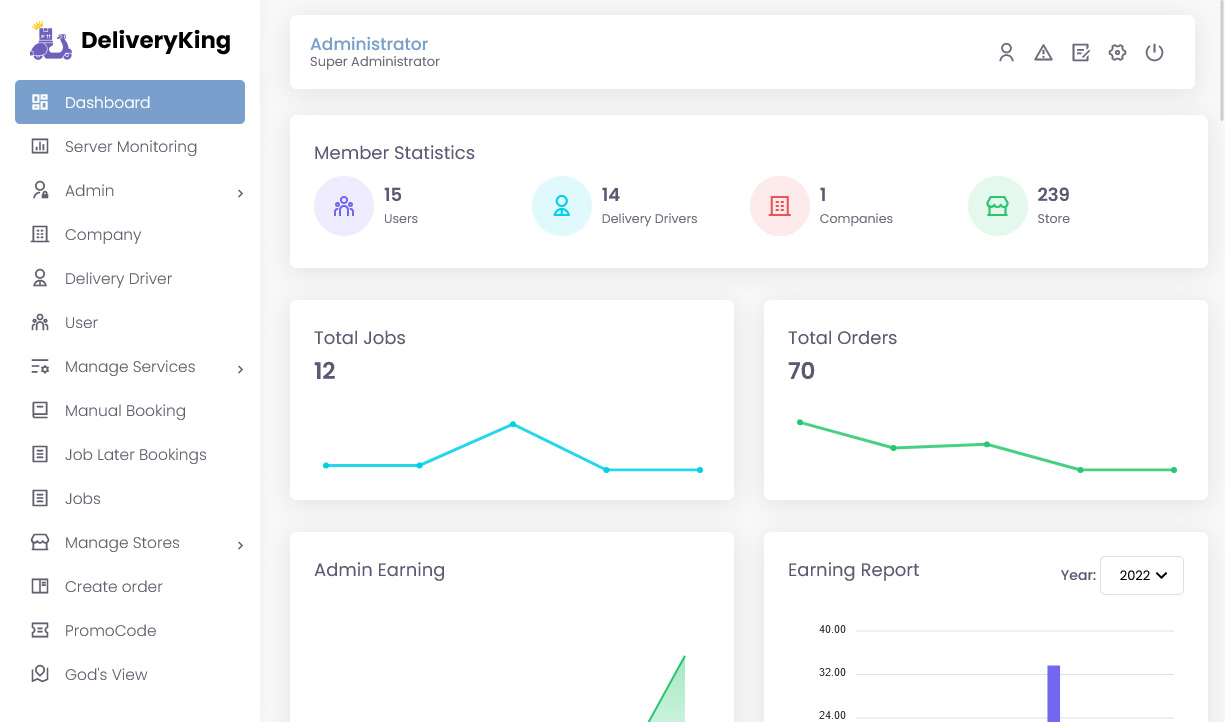This screenshot has height=722, width=1225.
Task: Click the DeliveryKing logo
Action: pos(130,41)
